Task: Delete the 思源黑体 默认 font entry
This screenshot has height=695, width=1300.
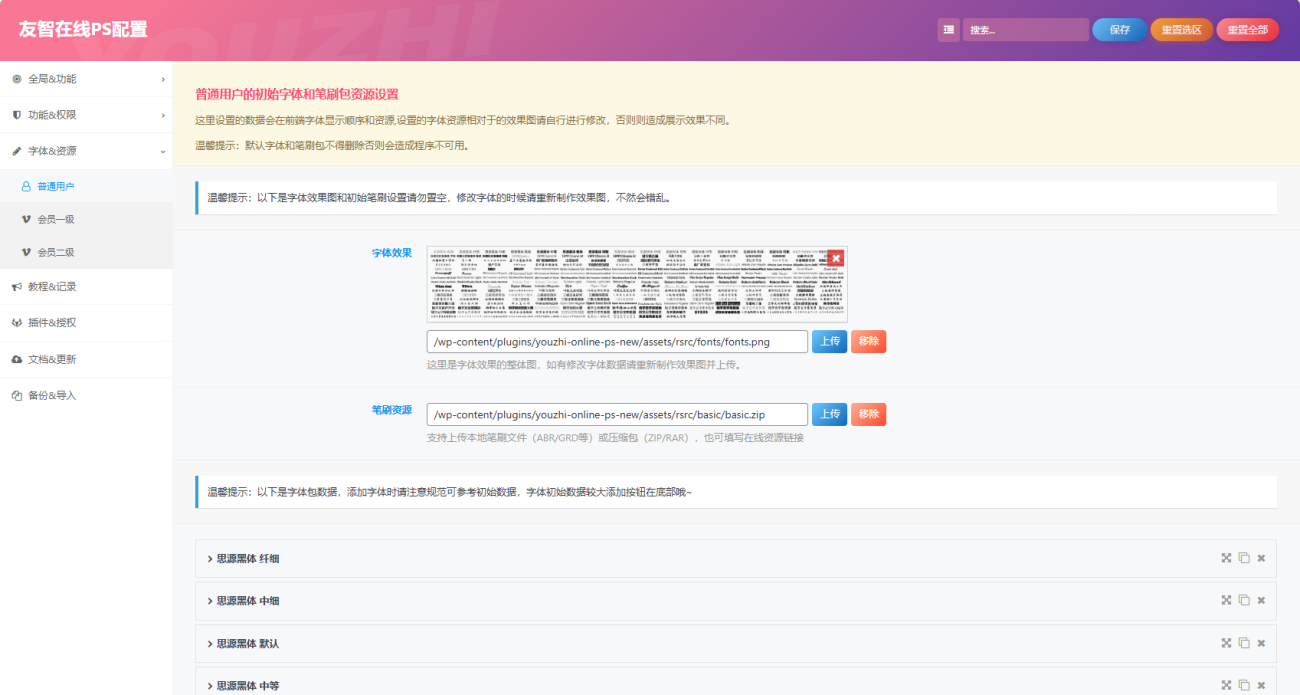Action: pyautogui.click(x=1261, y=643)
